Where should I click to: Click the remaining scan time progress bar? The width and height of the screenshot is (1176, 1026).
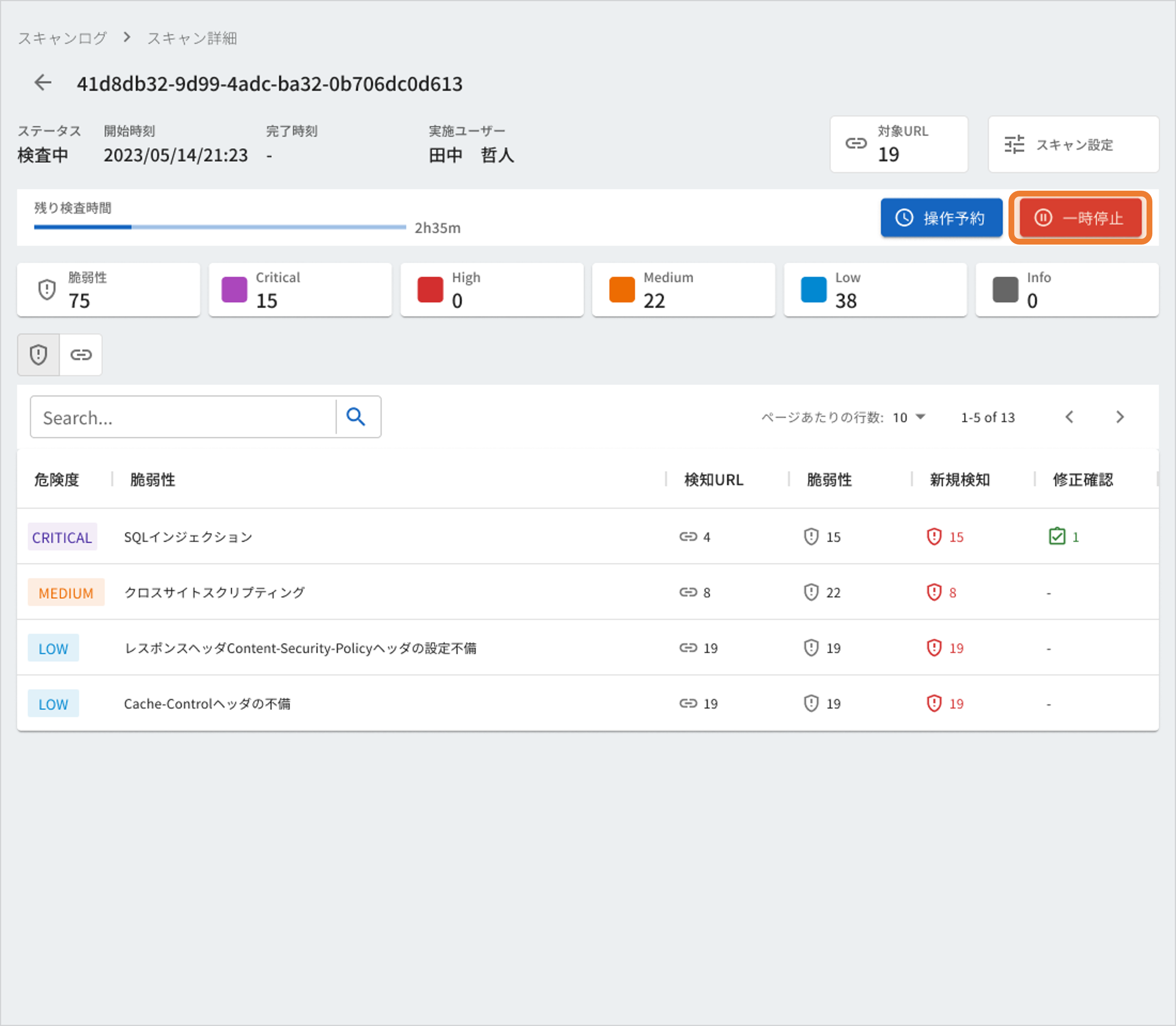tap(220, 227)
